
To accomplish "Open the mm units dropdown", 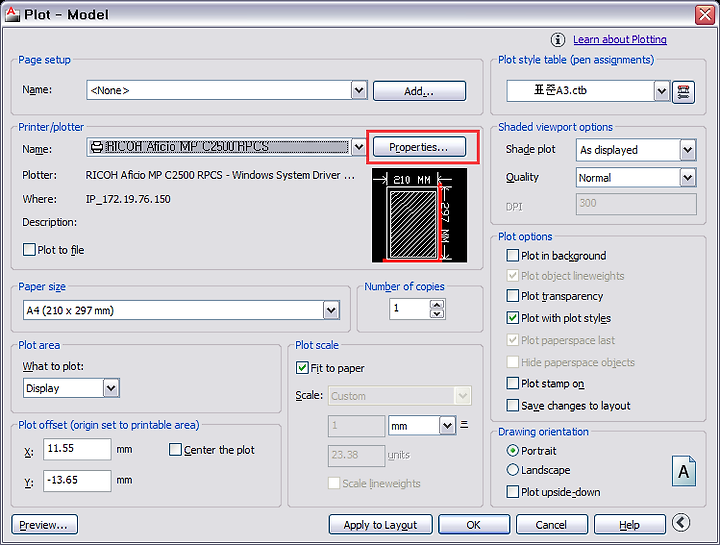I will pyautogui.click(x=447, y=426).
